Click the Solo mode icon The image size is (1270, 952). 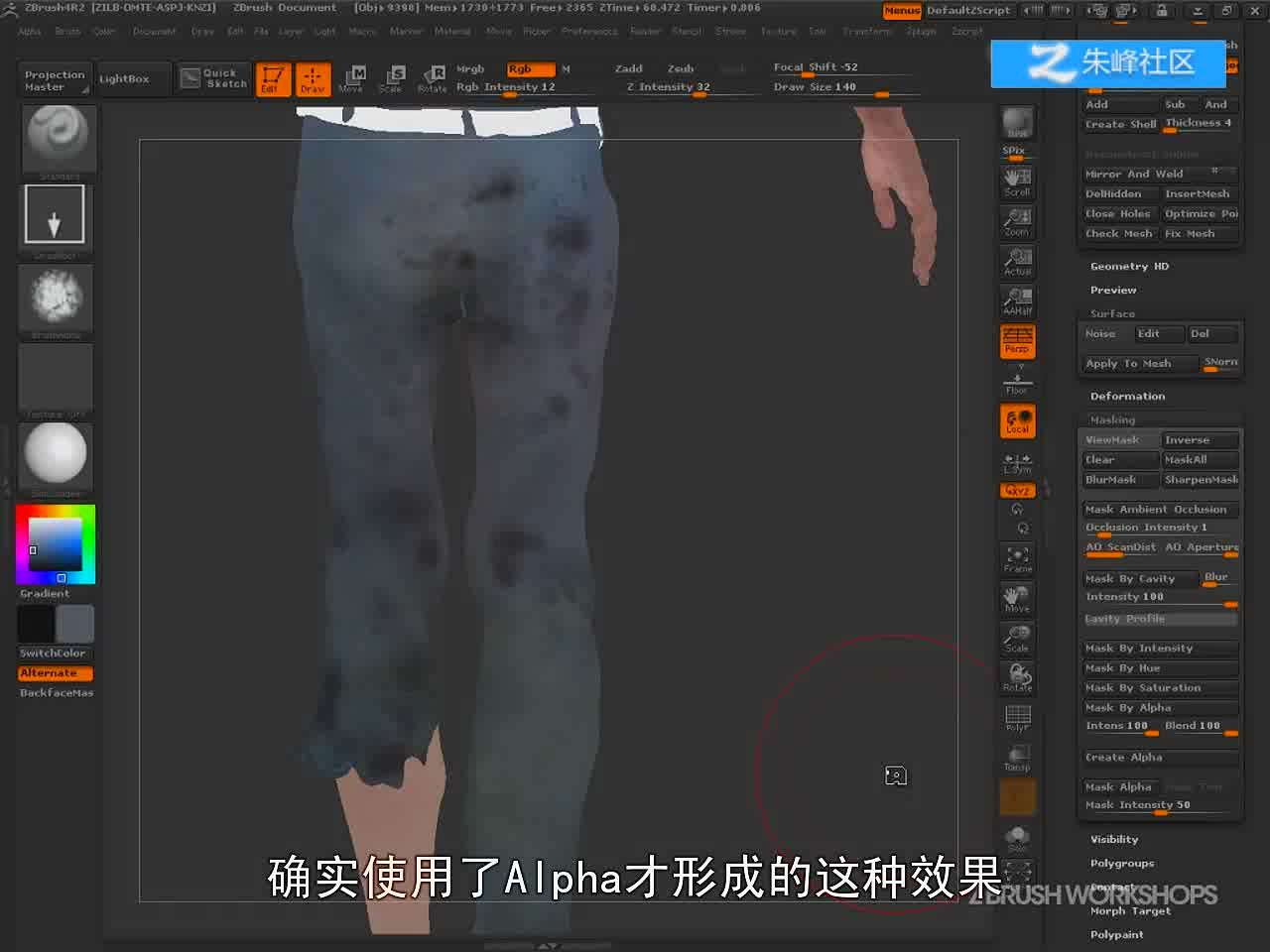(1017, 839)
